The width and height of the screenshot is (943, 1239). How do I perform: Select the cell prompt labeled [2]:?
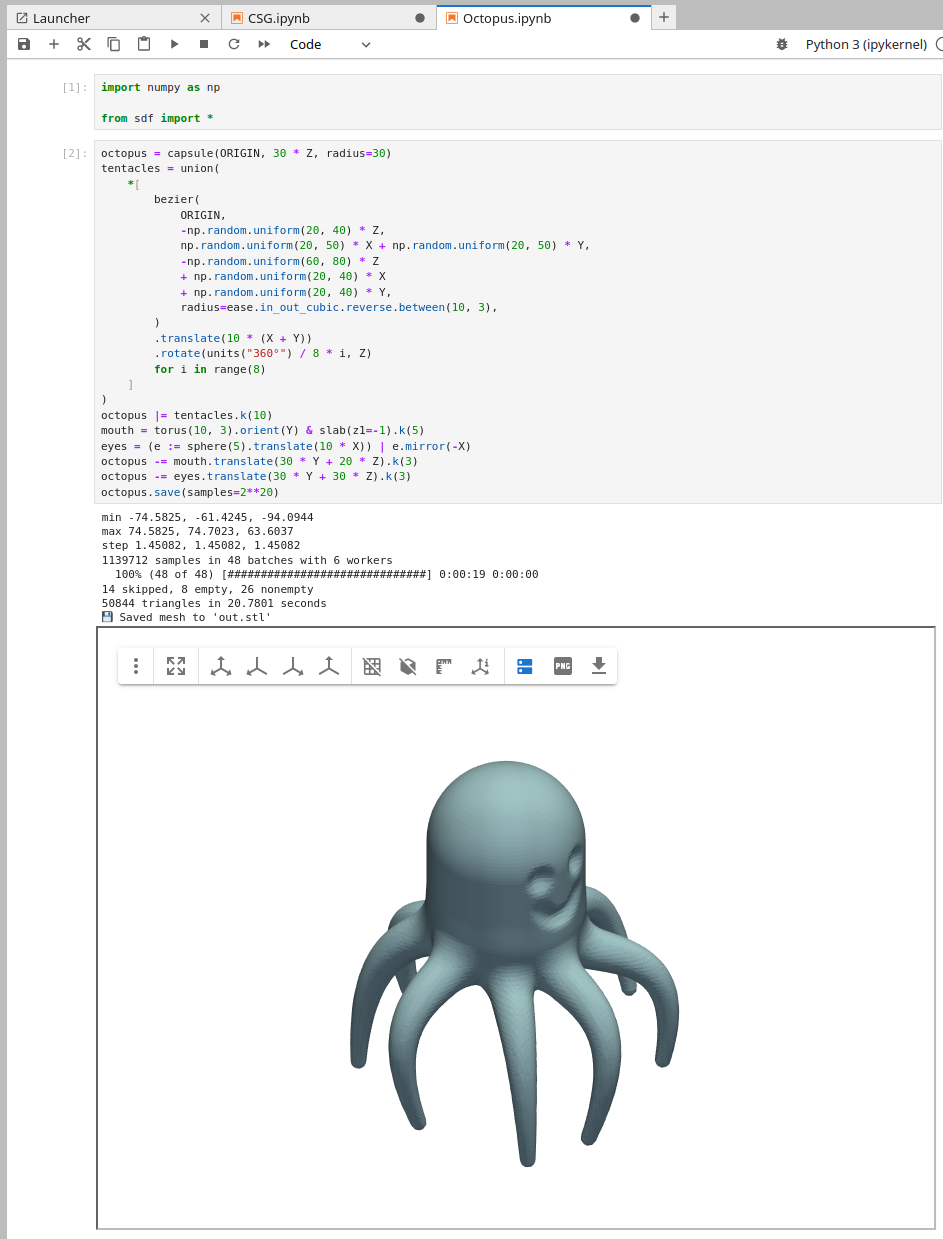pos(74,154)
